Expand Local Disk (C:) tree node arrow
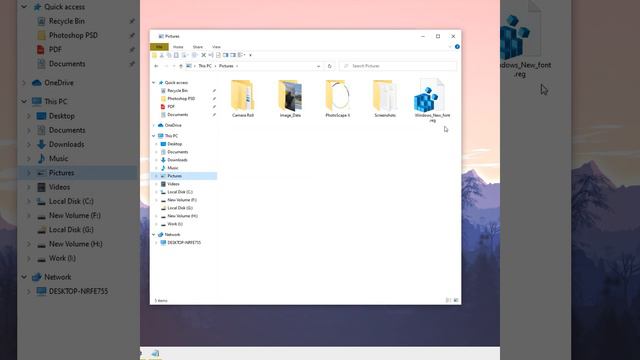This screenshot has width=640, height=360. tap(156, 192)
